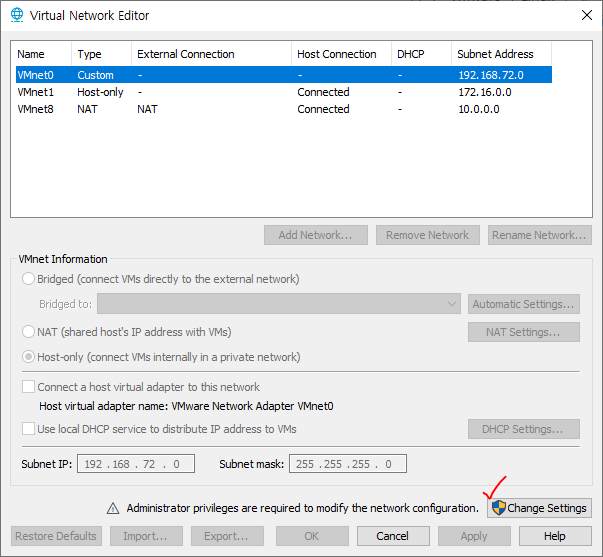Open DHCP Settings
Viewport: 603px width, 557px height.
(524, 429)
